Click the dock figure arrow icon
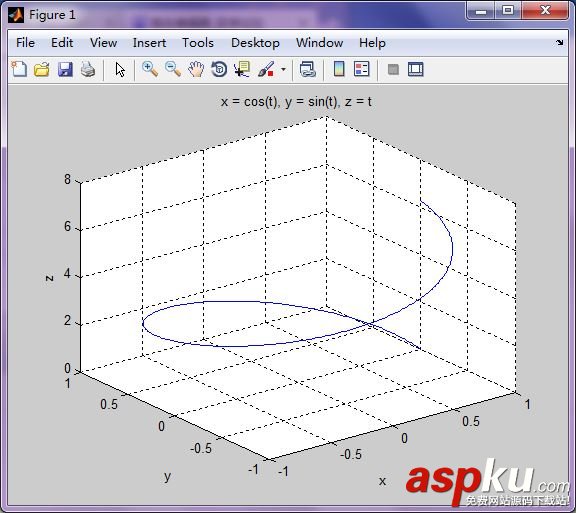Viewport: 576px width, 513px height. [559, 43]
